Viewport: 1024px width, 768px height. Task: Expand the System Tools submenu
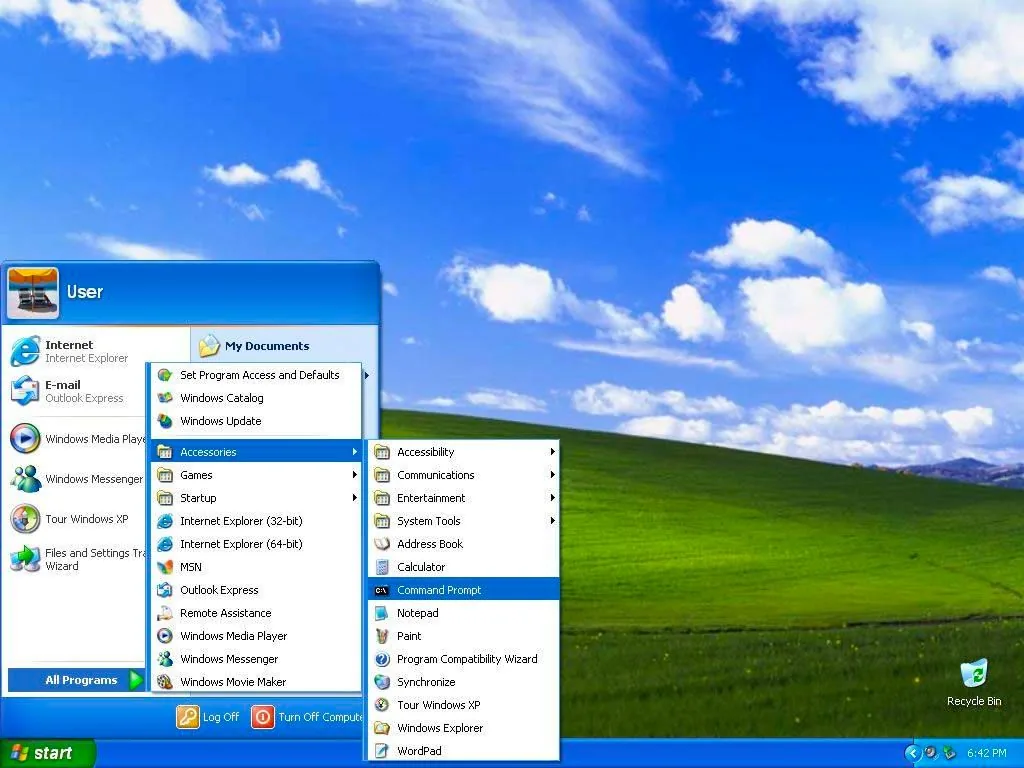pyautogui.click(x=431, y=520)
